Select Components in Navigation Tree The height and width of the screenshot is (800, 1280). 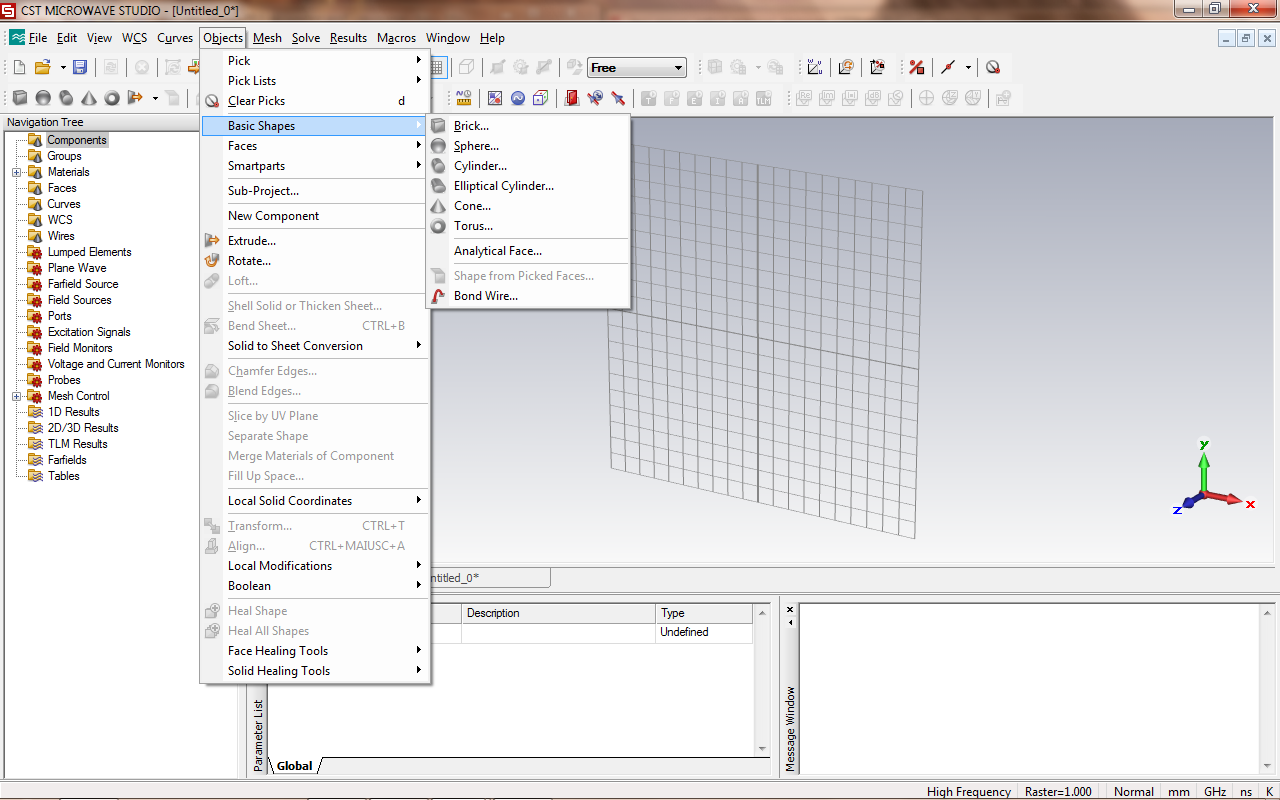coord(77,140)
